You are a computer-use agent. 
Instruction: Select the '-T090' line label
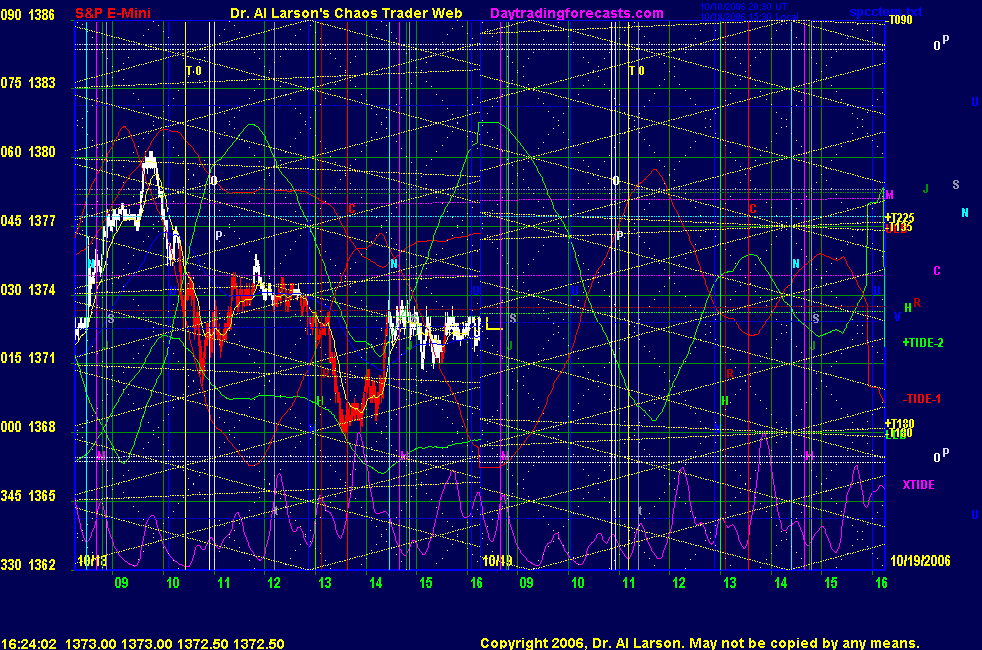(899, 20)
